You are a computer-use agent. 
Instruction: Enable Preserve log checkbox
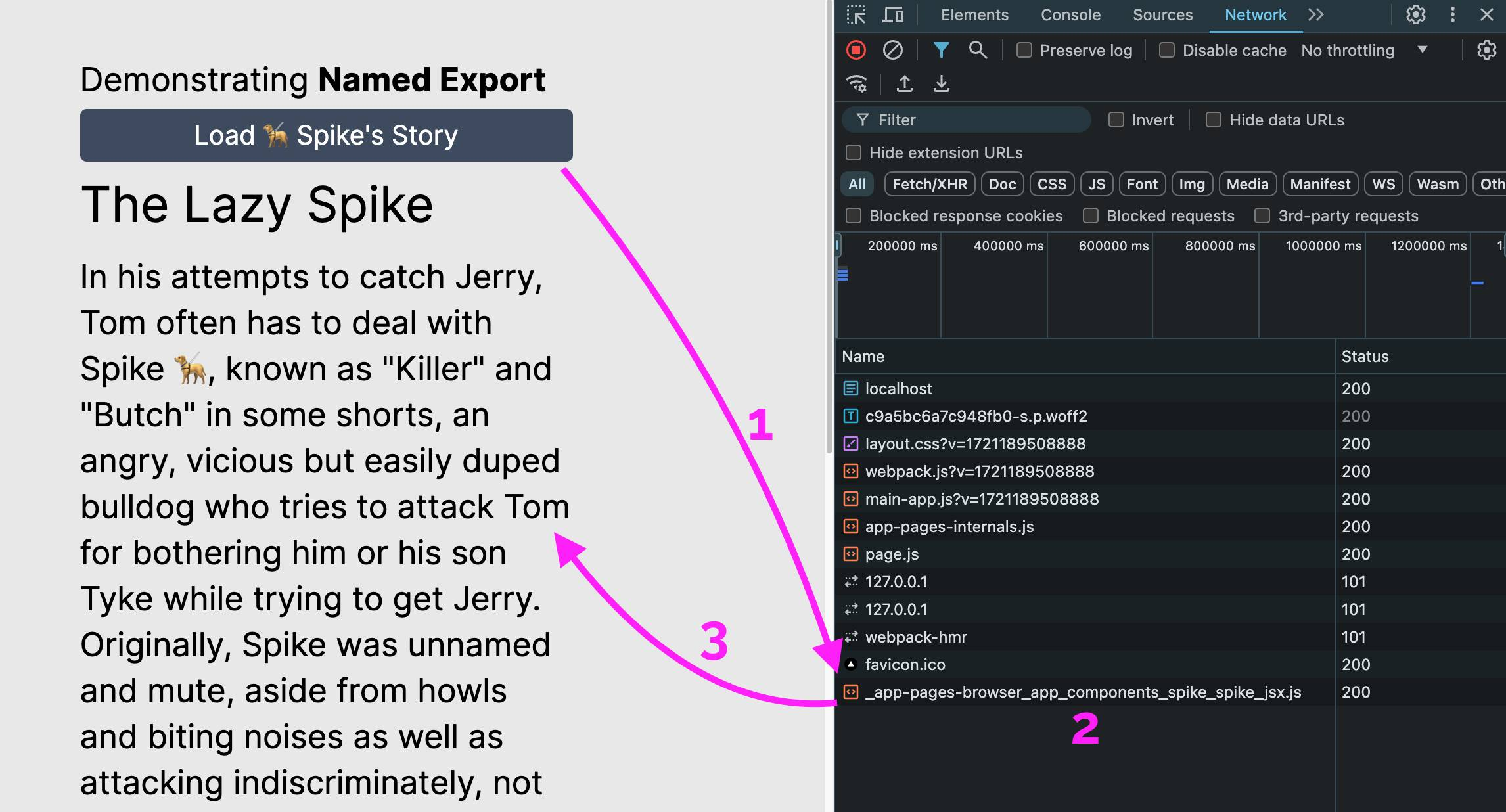pyautogui.click(x=1024, y=50)
